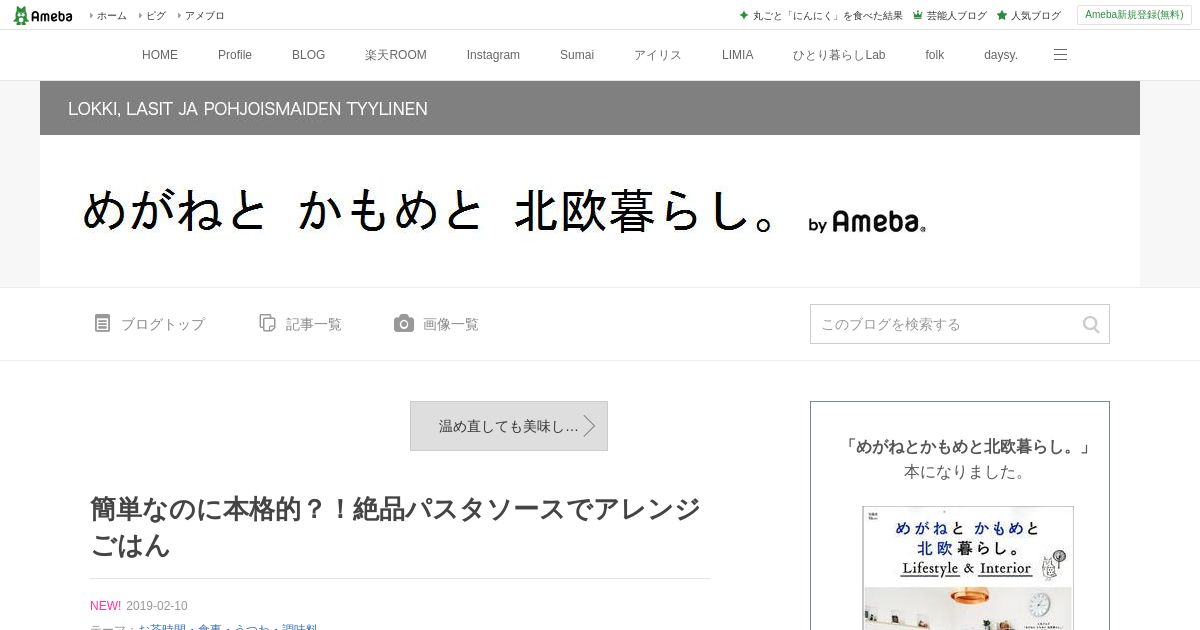
Task: Click the 記事一覧 copy-page icon
Action: [x=267, y=323]
